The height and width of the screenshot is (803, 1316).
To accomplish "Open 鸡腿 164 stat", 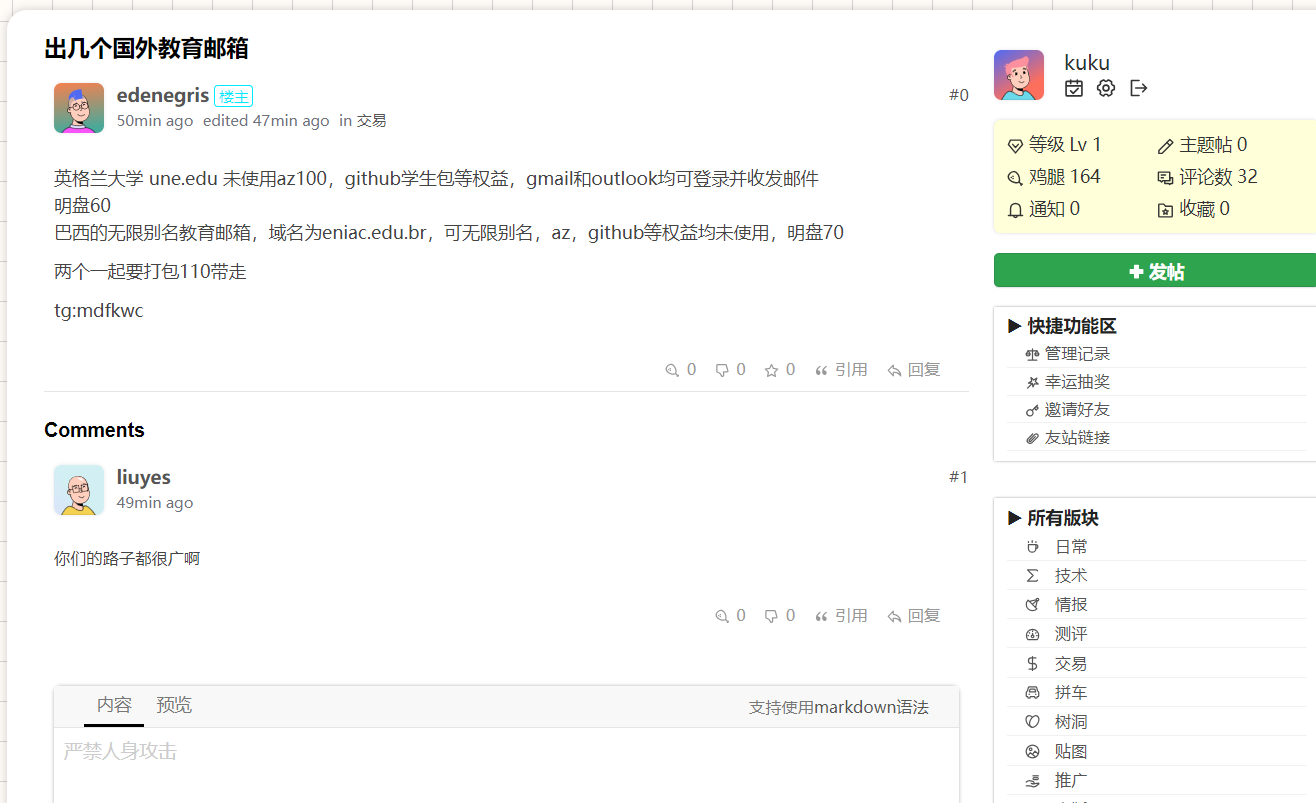I will [1054, 177].
